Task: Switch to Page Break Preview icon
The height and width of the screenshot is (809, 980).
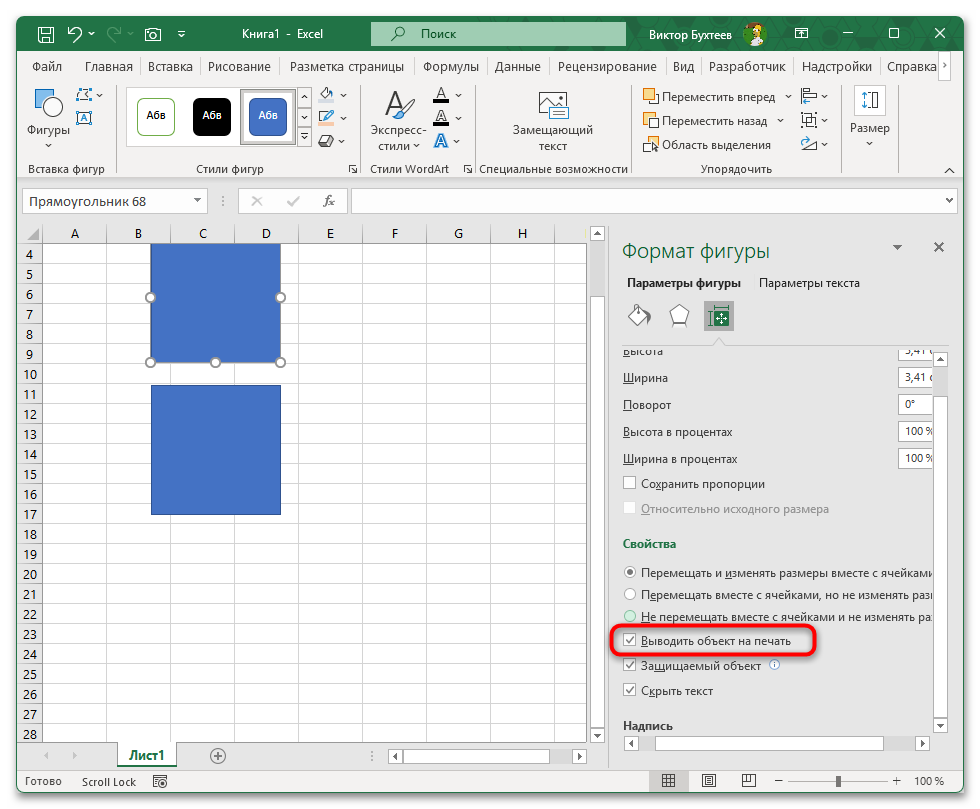Action: [x=749, y=781]
